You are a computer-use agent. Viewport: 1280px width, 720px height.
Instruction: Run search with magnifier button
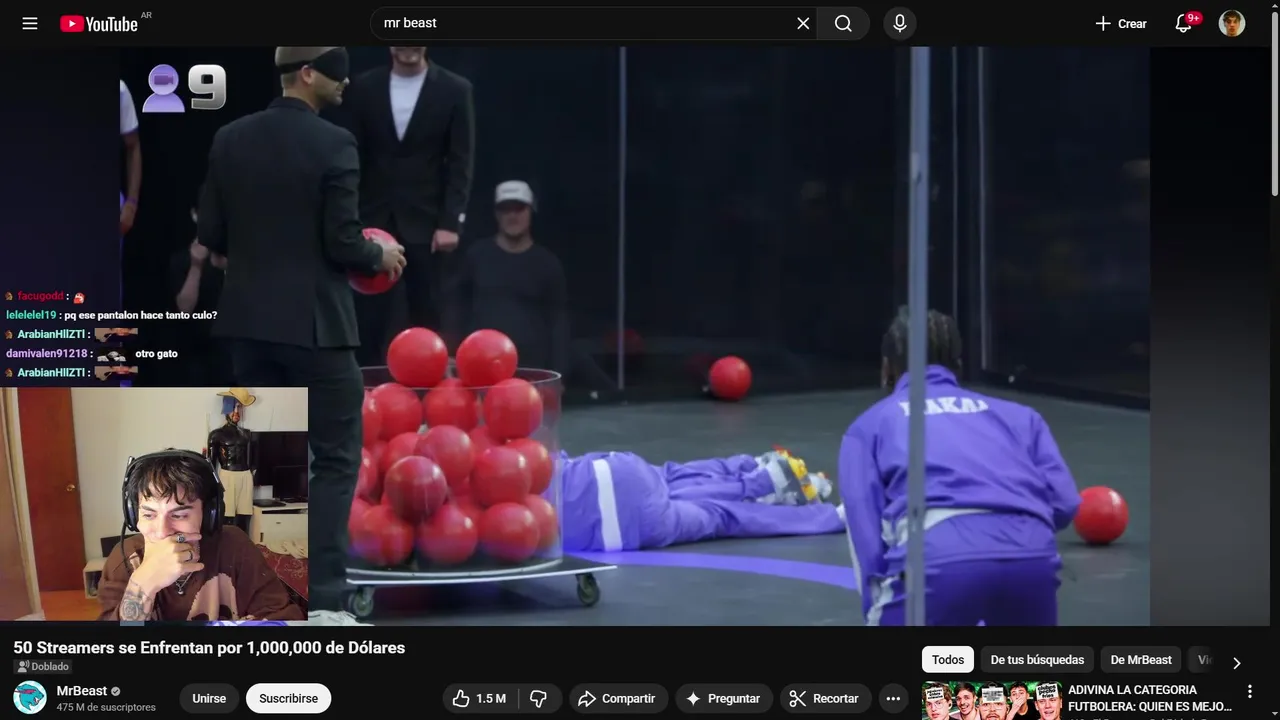[843, 23]
